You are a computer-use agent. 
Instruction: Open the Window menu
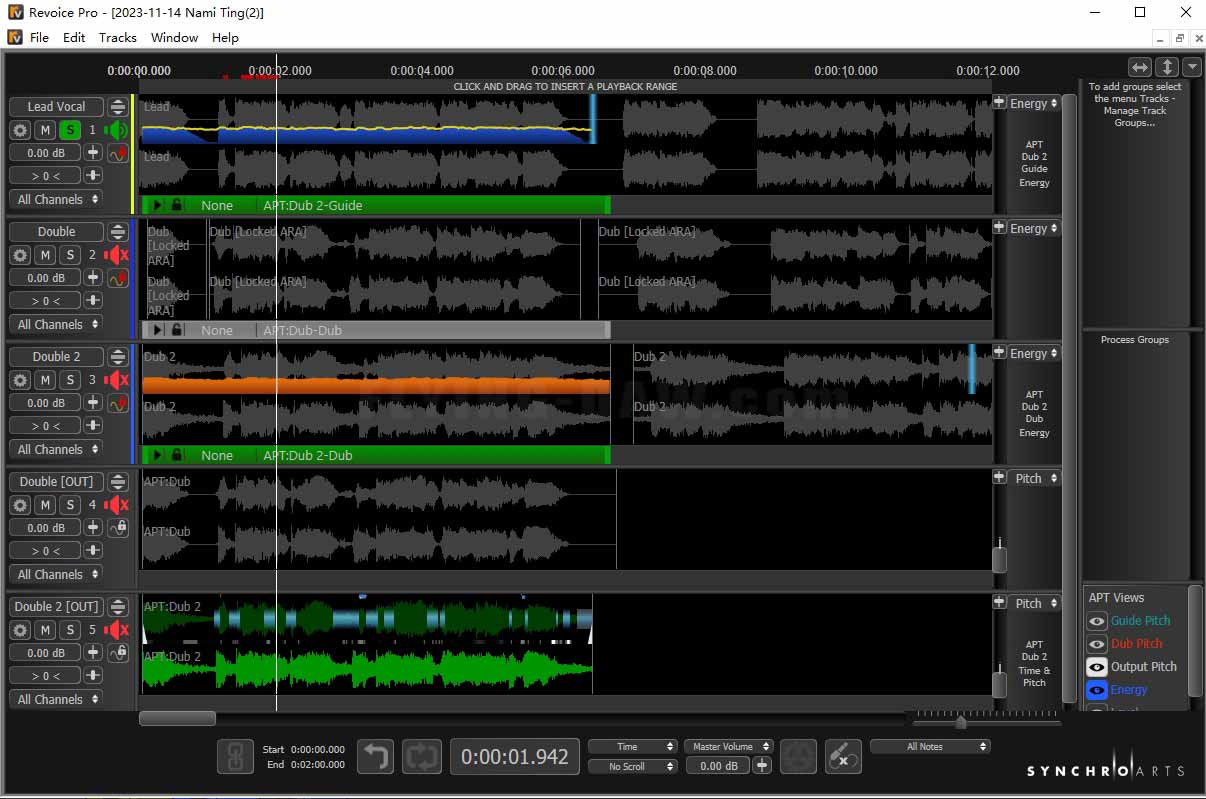pos(174,37)
